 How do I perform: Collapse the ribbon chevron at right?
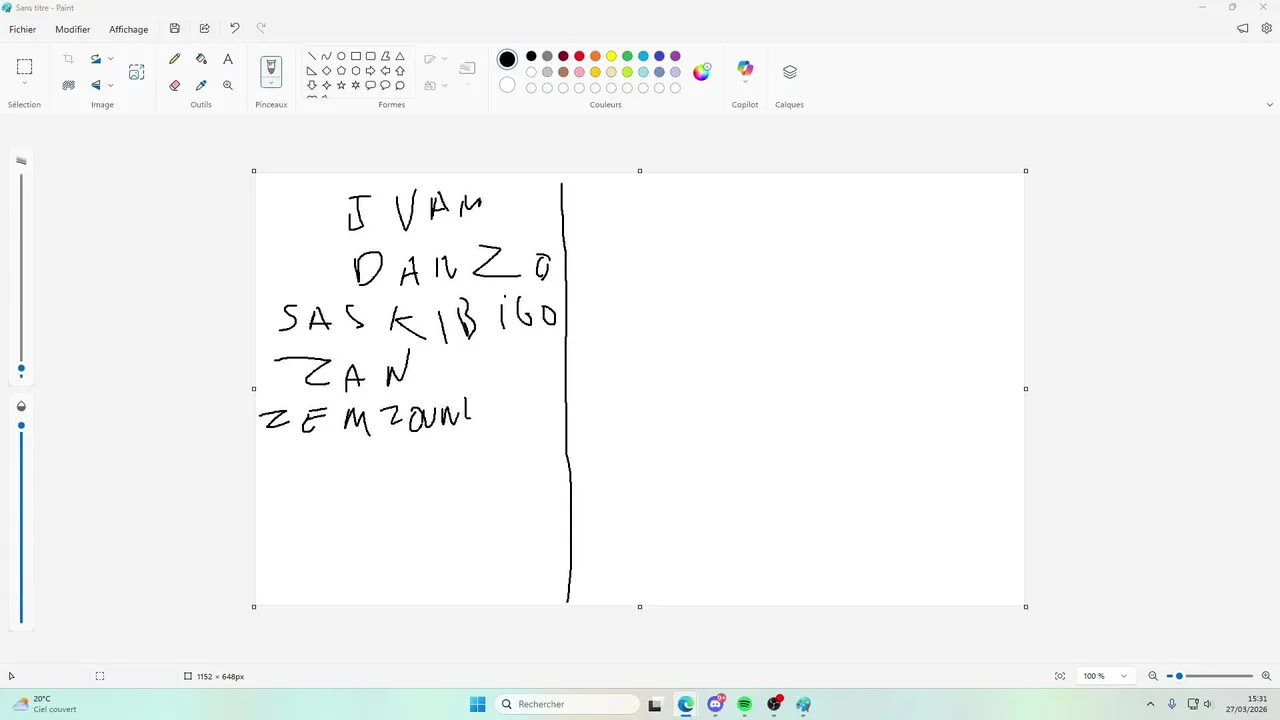point(1270,104)
